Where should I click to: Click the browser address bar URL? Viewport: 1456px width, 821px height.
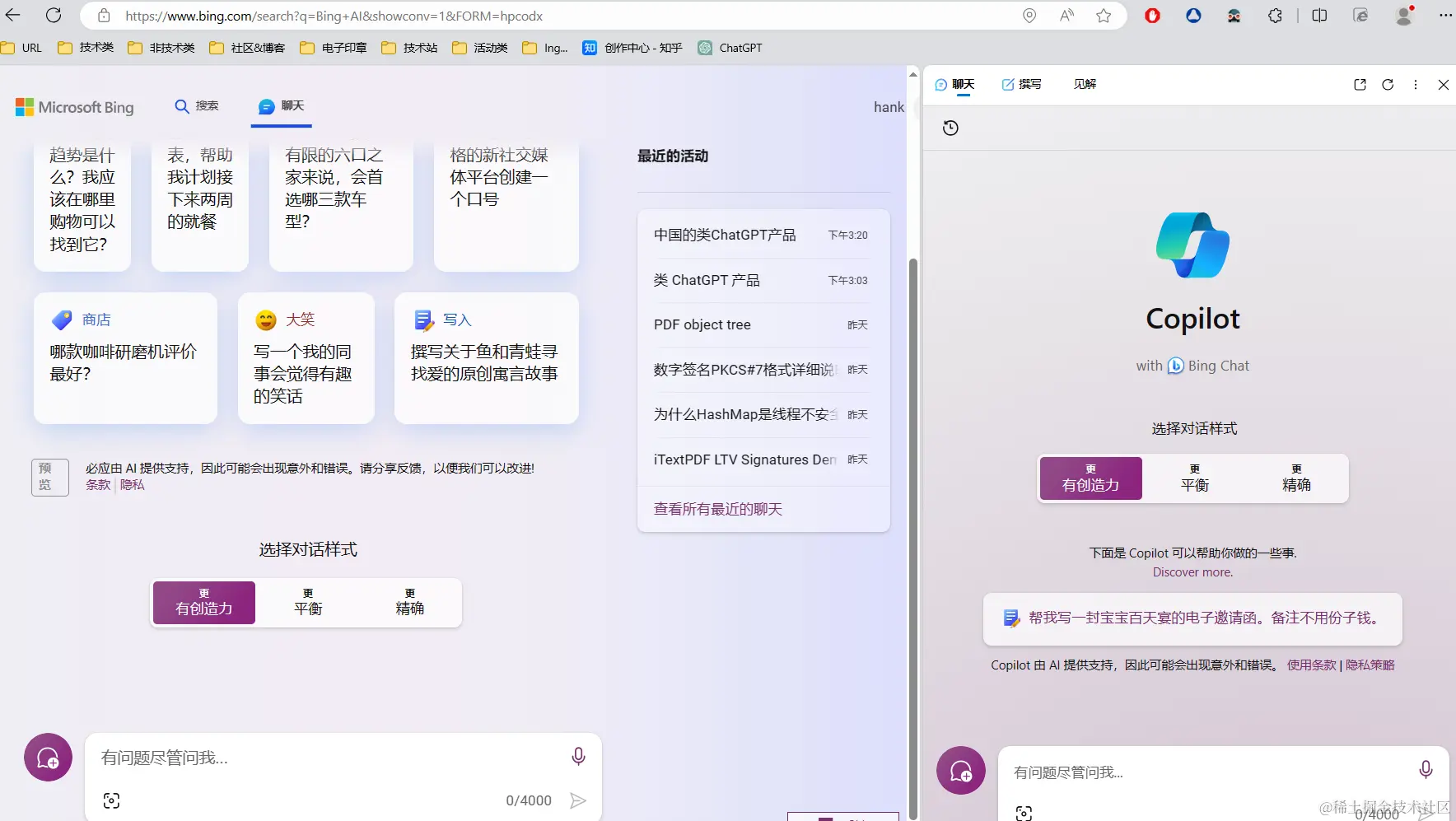(334, 16)
